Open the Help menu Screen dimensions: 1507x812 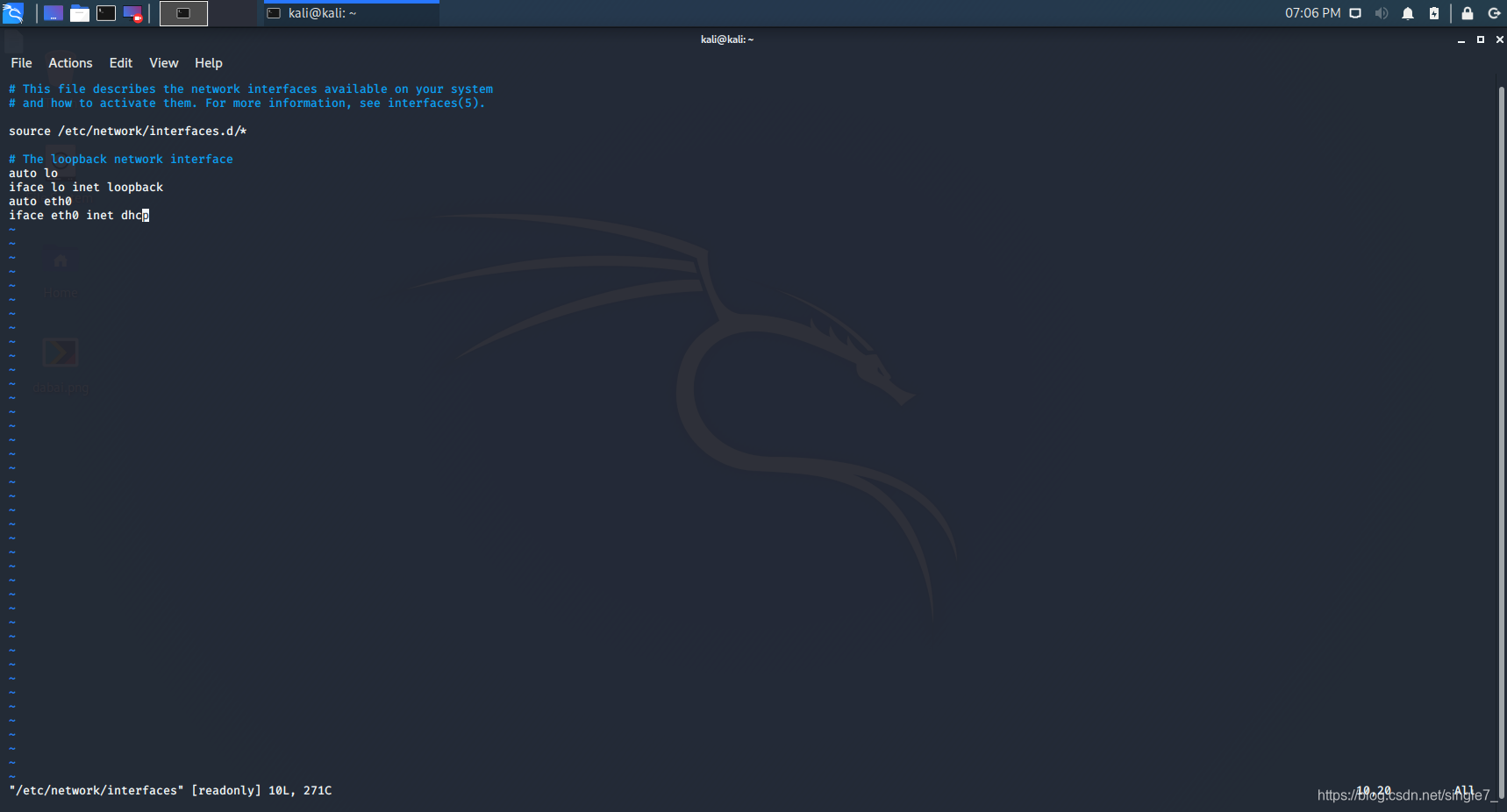[x=209, y=63]
